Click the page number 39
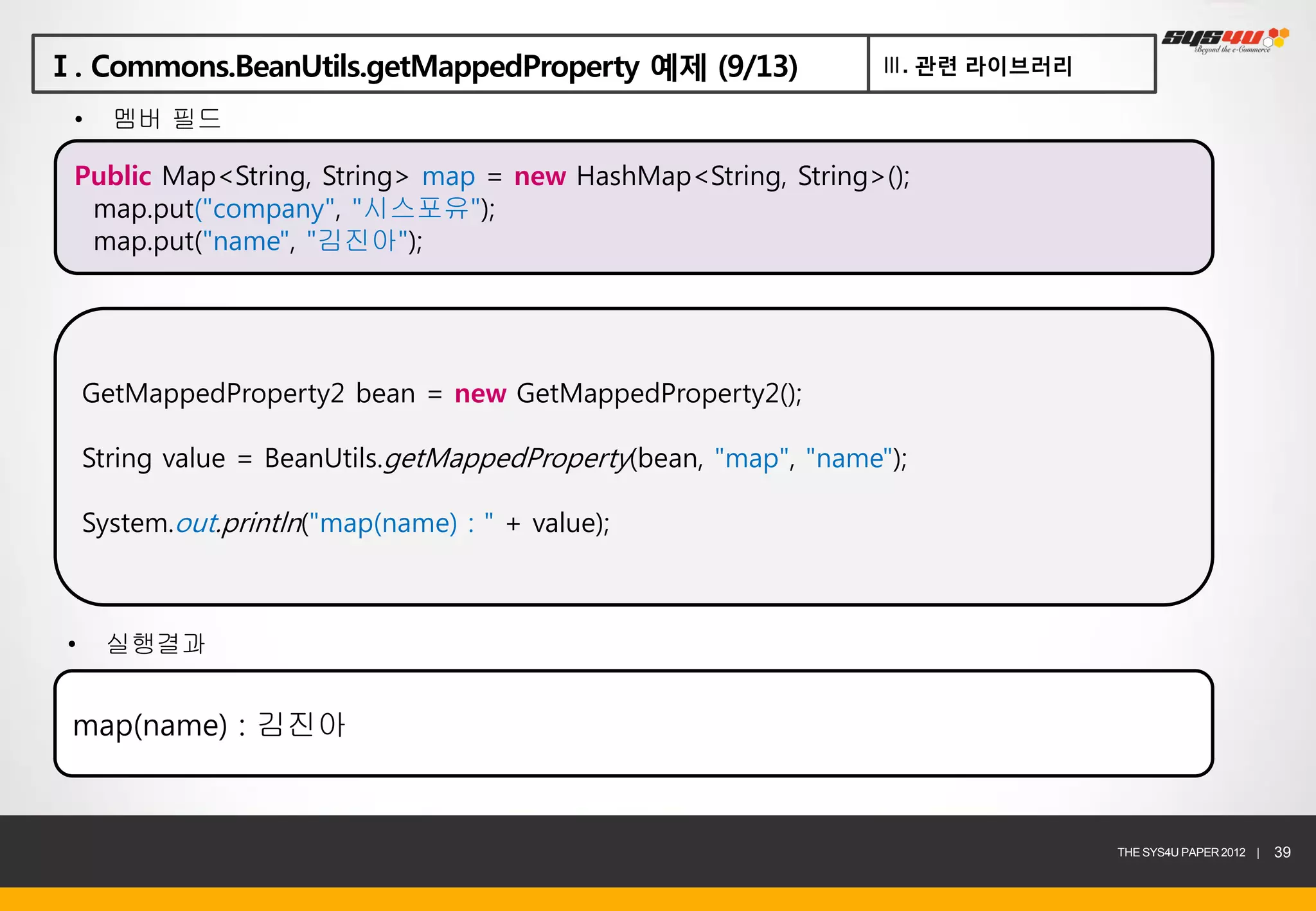The height and width of the screenshot is (911, 1316). coord(1282,853)
